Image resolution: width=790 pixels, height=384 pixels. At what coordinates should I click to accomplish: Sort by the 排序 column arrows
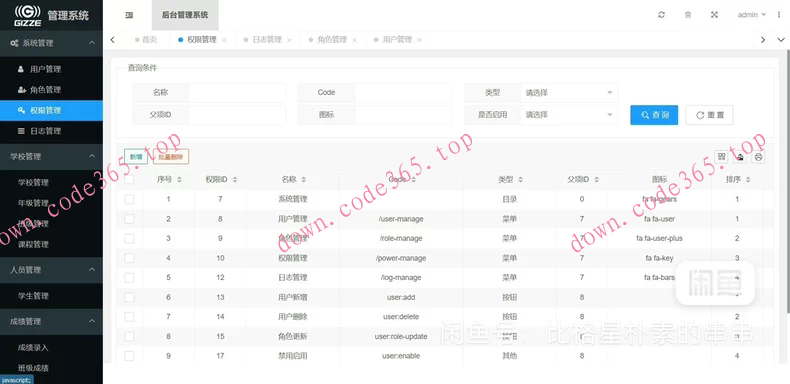point(748,179)
